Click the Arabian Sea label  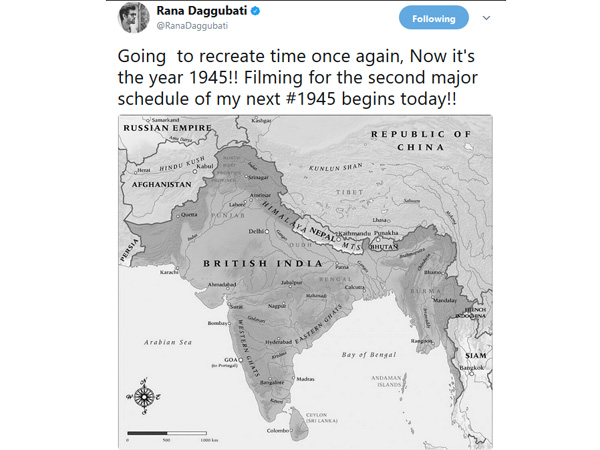[168, 342]
